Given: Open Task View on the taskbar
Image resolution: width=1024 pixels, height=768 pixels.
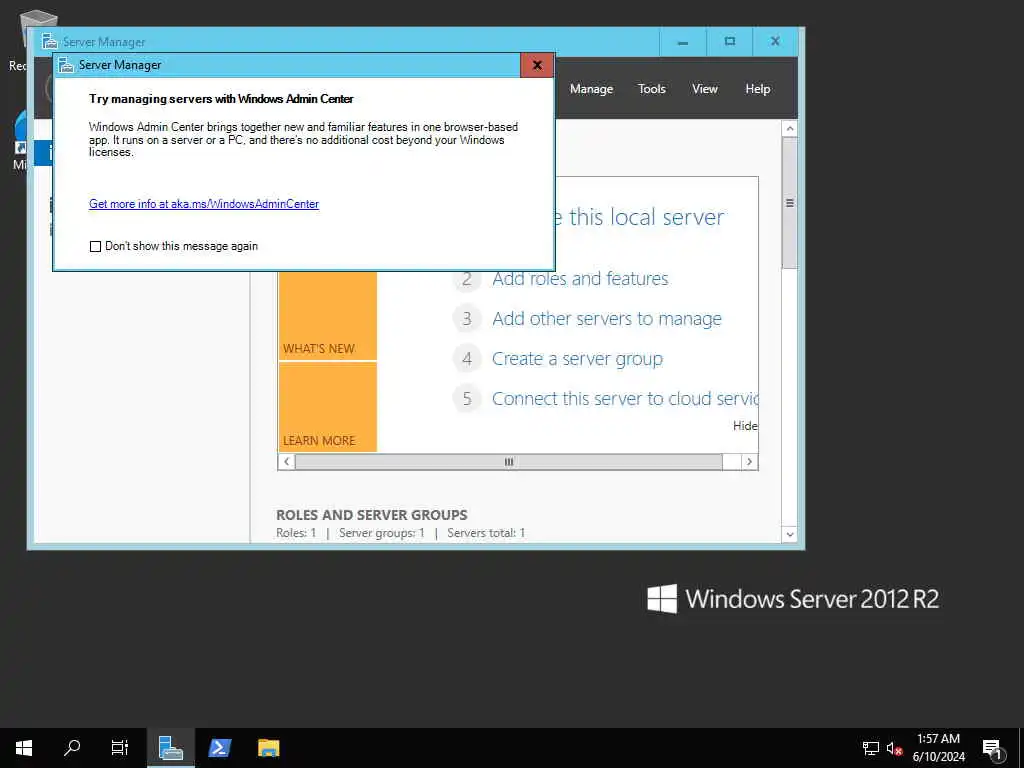Looking at the screenshot, I should (x=120, y=748).
